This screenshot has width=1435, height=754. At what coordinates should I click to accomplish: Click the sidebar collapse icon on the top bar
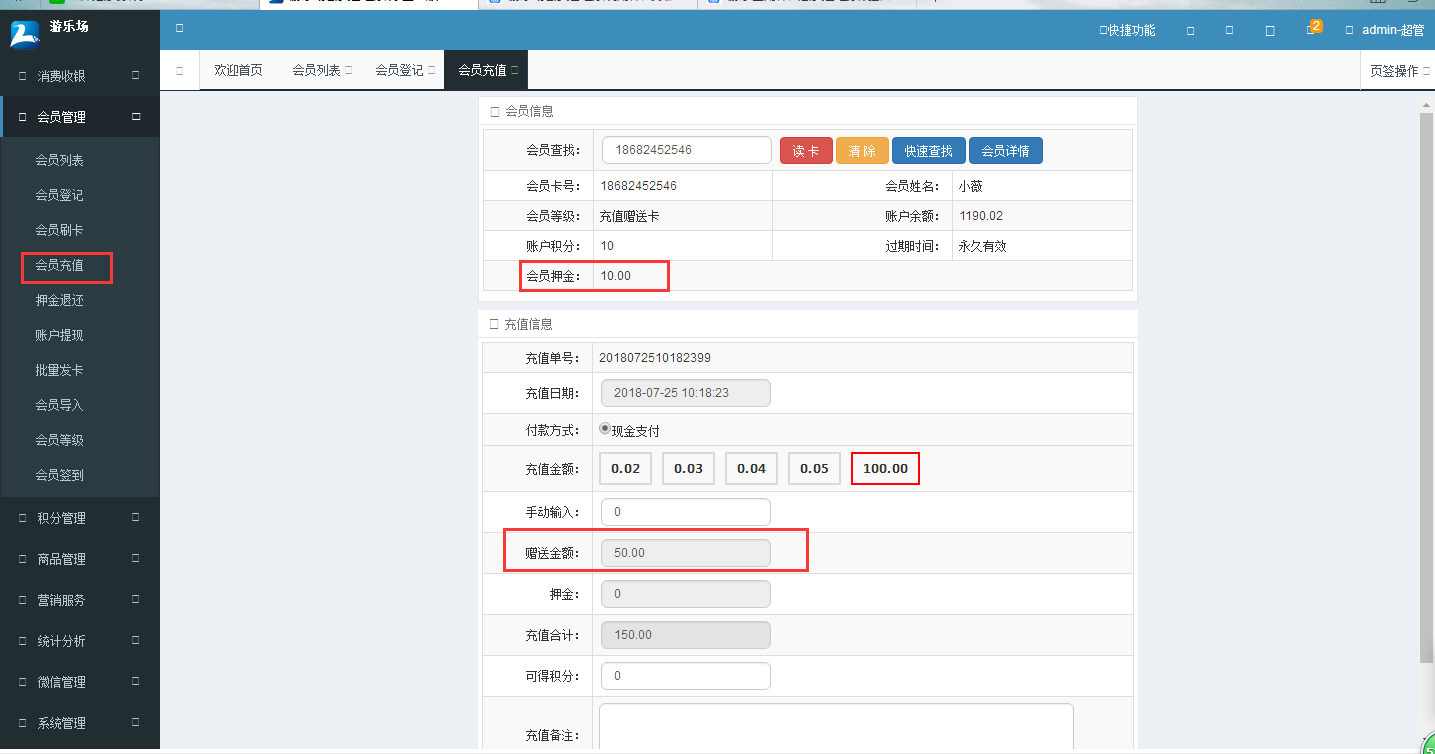(178, 29)
